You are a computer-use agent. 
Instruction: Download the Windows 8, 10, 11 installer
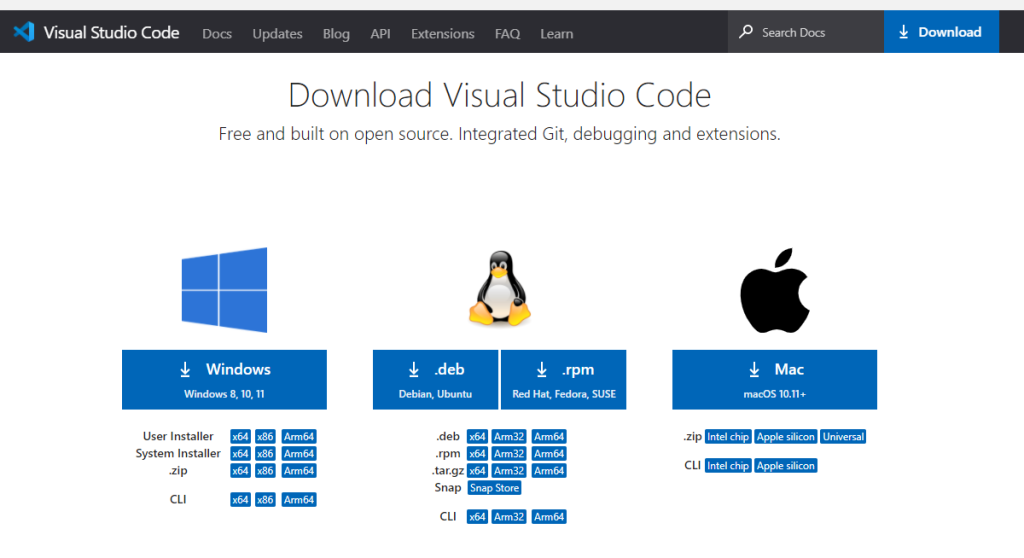coord(224,380)
